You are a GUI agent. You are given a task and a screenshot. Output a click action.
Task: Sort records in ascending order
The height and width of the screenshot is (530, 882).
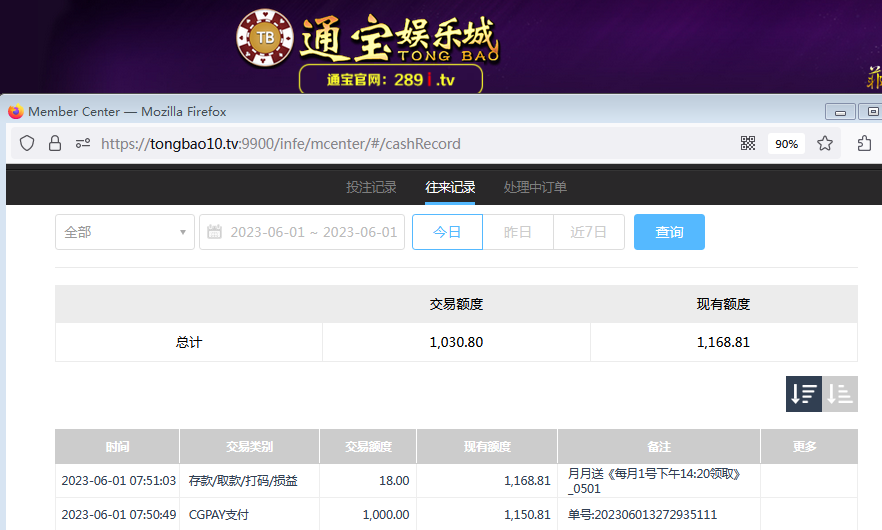tap(840, 394)
